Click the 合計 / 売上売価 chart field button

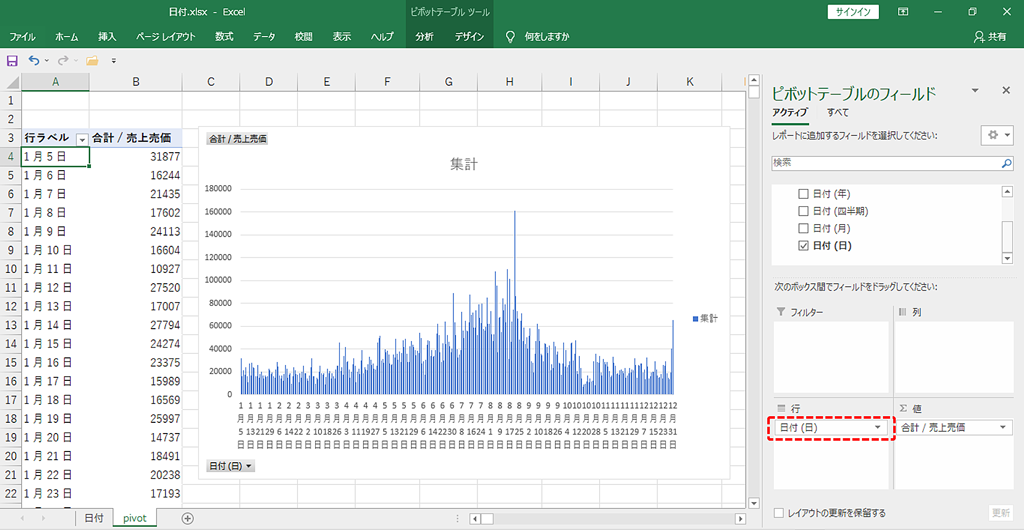click(237, 139)
